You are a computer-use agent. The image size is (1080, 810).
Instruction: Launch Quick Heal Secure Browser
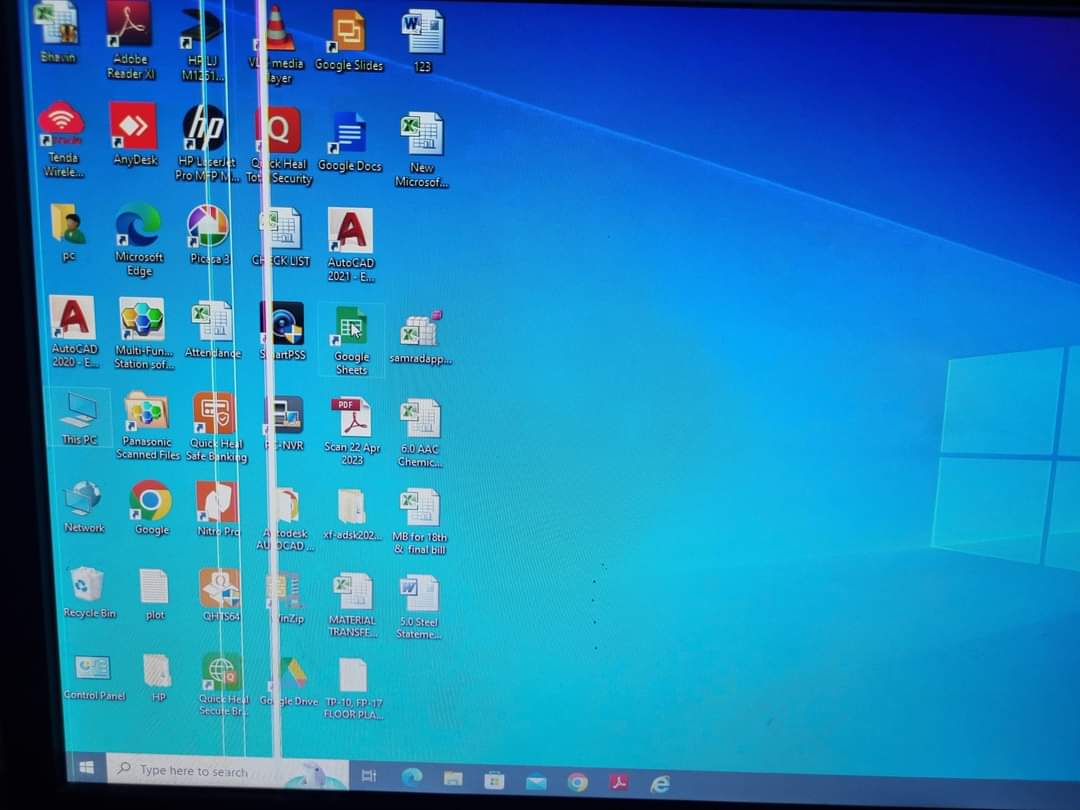tap(222, 685)
